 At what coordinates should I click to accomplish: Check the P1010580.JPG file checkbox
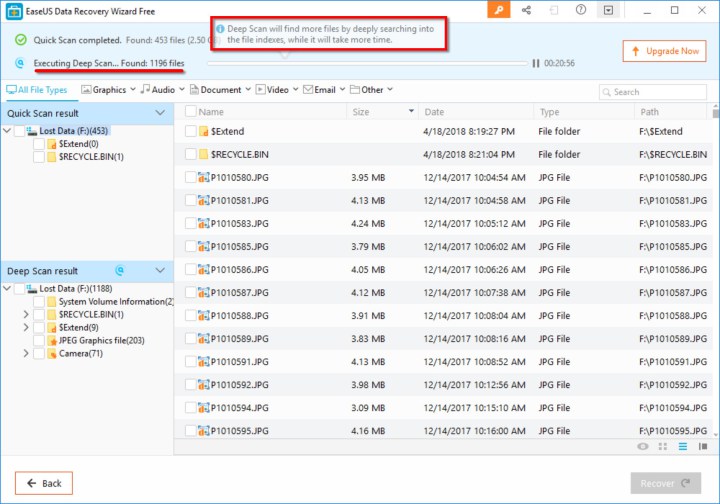[191, 177]
